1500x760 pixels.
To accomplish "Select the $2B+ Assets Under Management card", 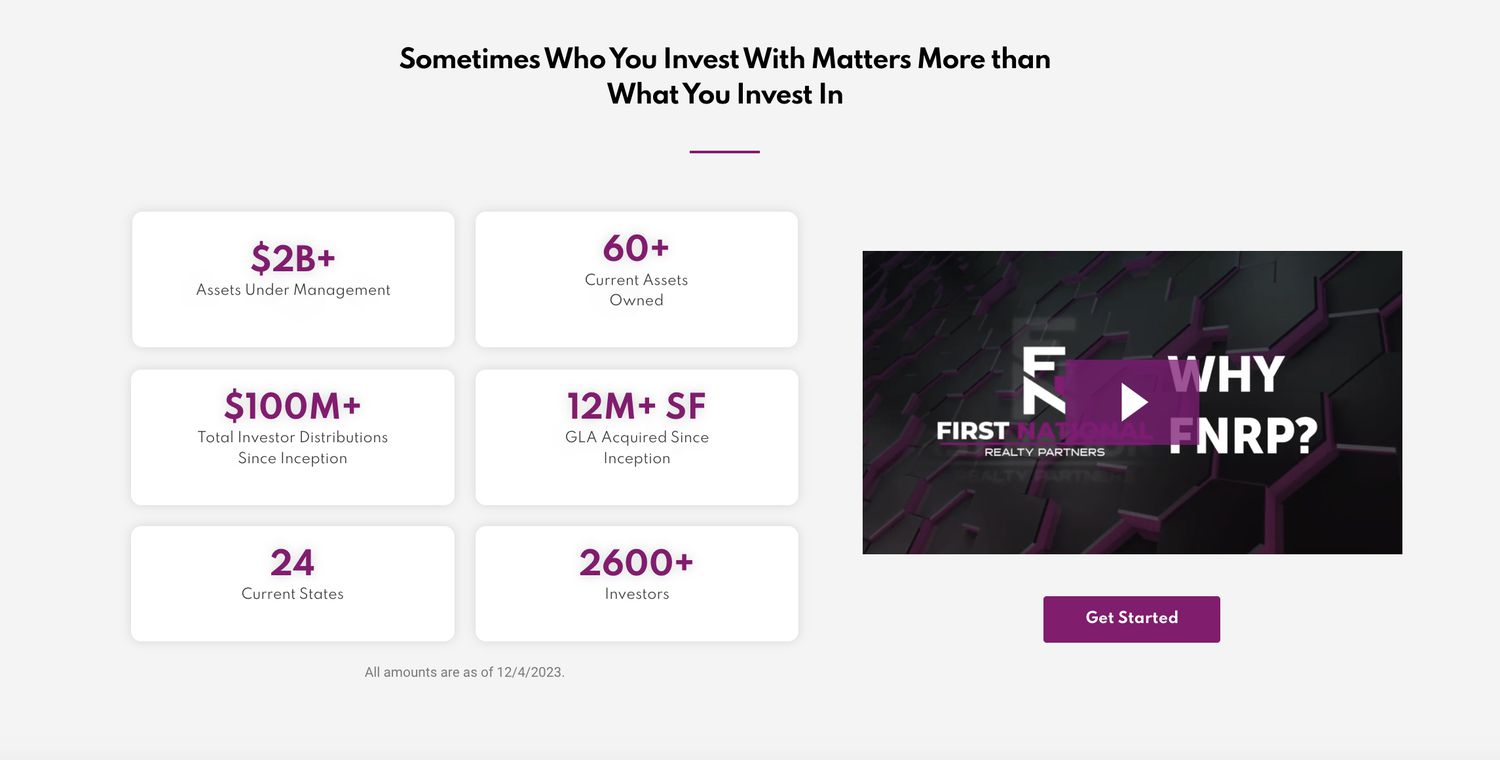I will coord(293,279).
